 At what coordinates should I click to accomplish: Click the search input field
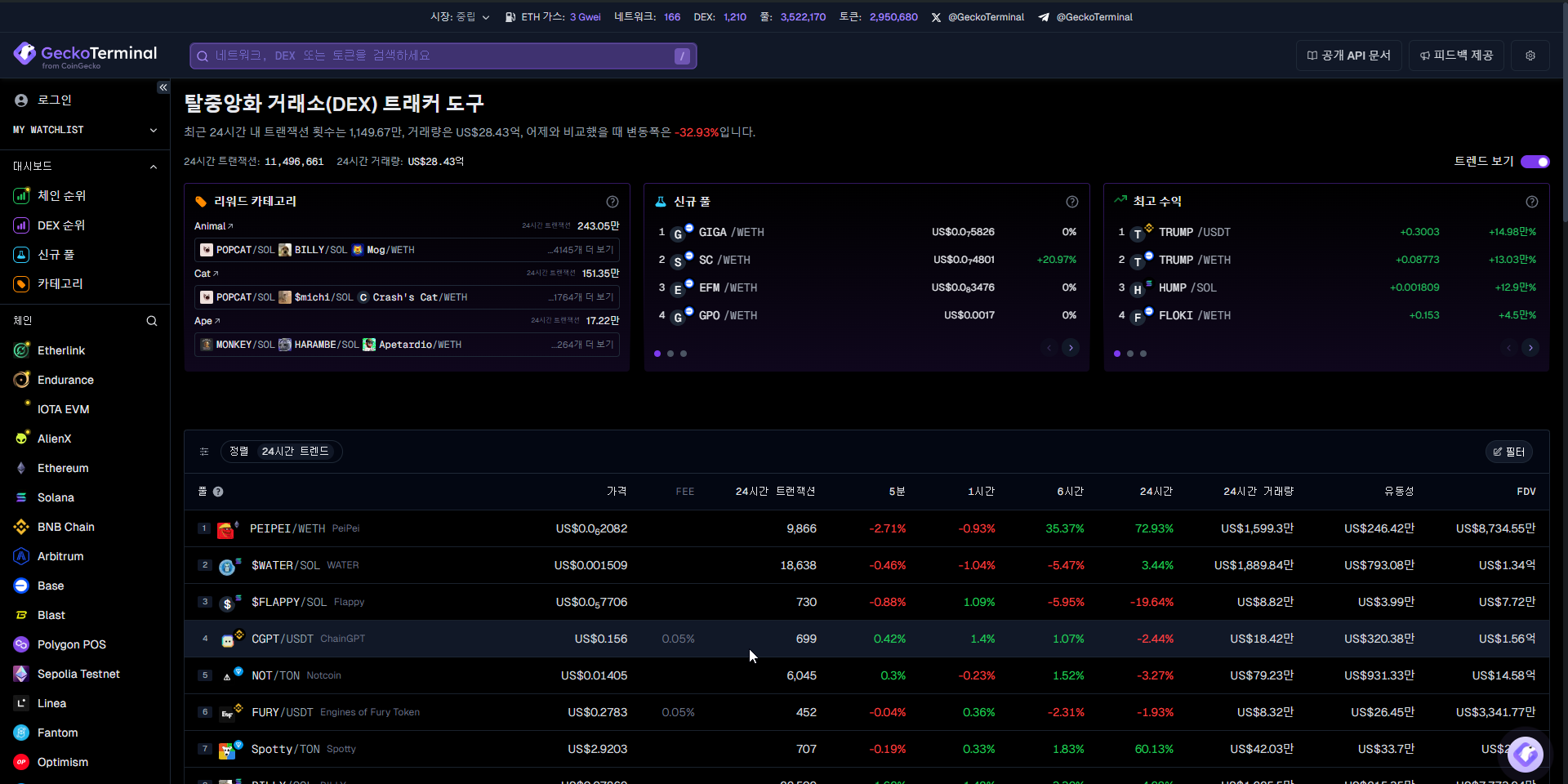(x=443, y=56)
